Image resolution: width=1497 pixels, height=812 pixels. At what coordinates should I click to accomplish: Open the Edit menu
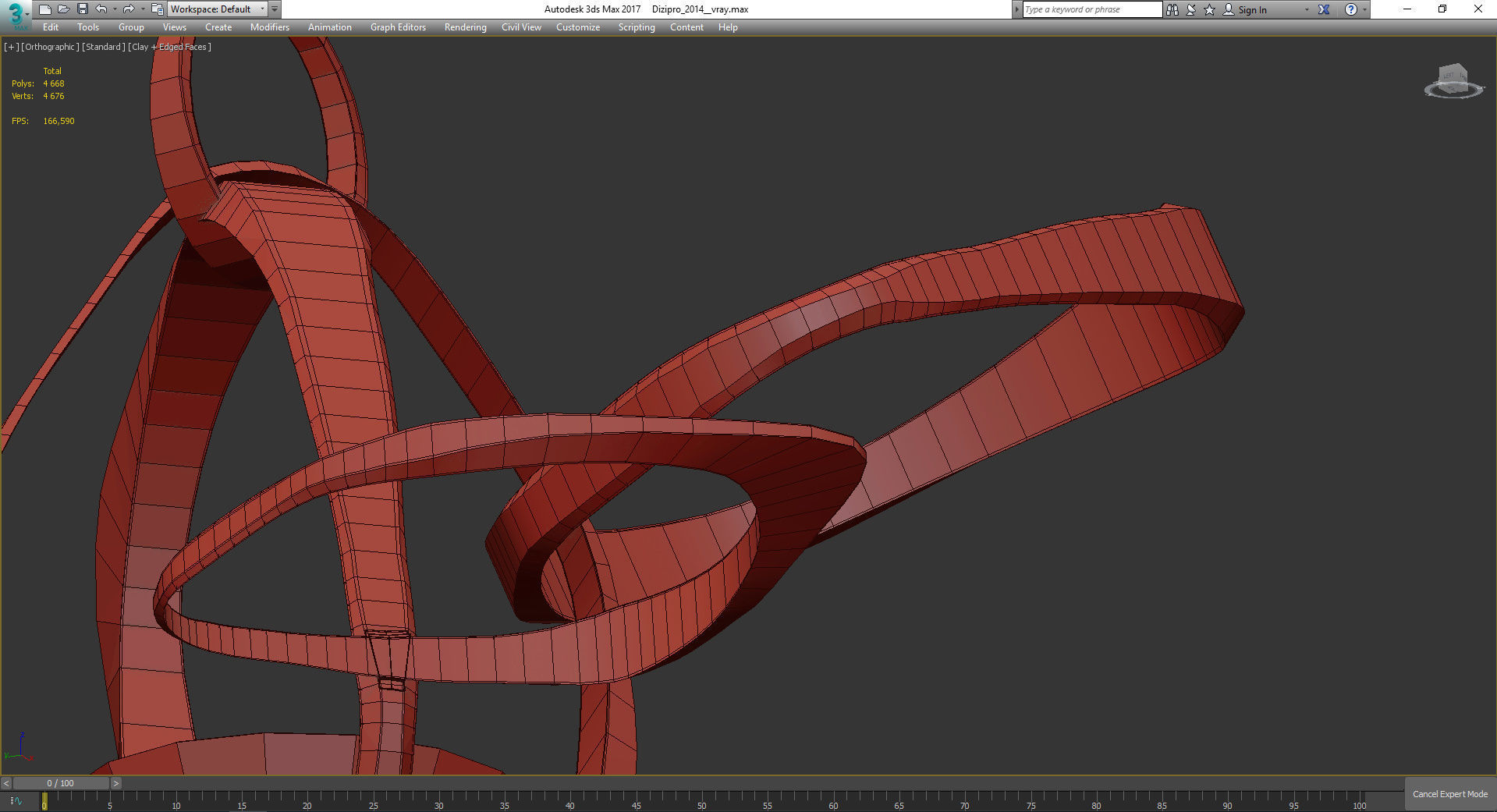coord(51,27)
